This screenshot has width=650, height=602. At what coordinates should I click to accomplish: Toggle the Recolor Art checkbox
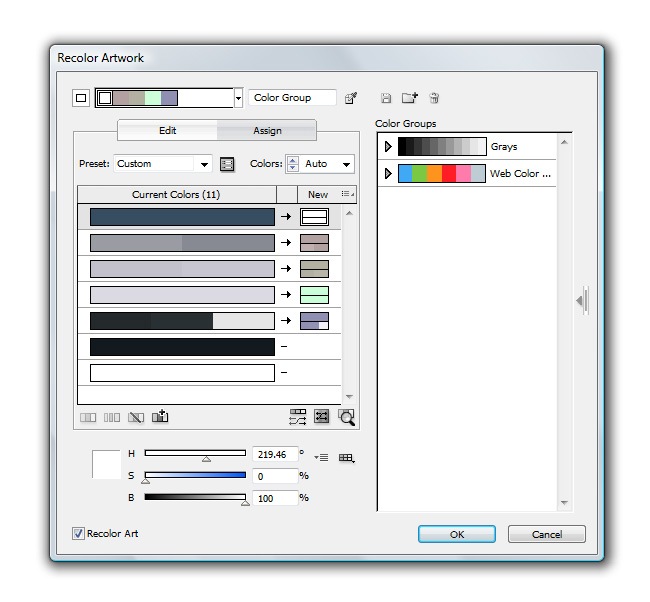pos(79,534)
